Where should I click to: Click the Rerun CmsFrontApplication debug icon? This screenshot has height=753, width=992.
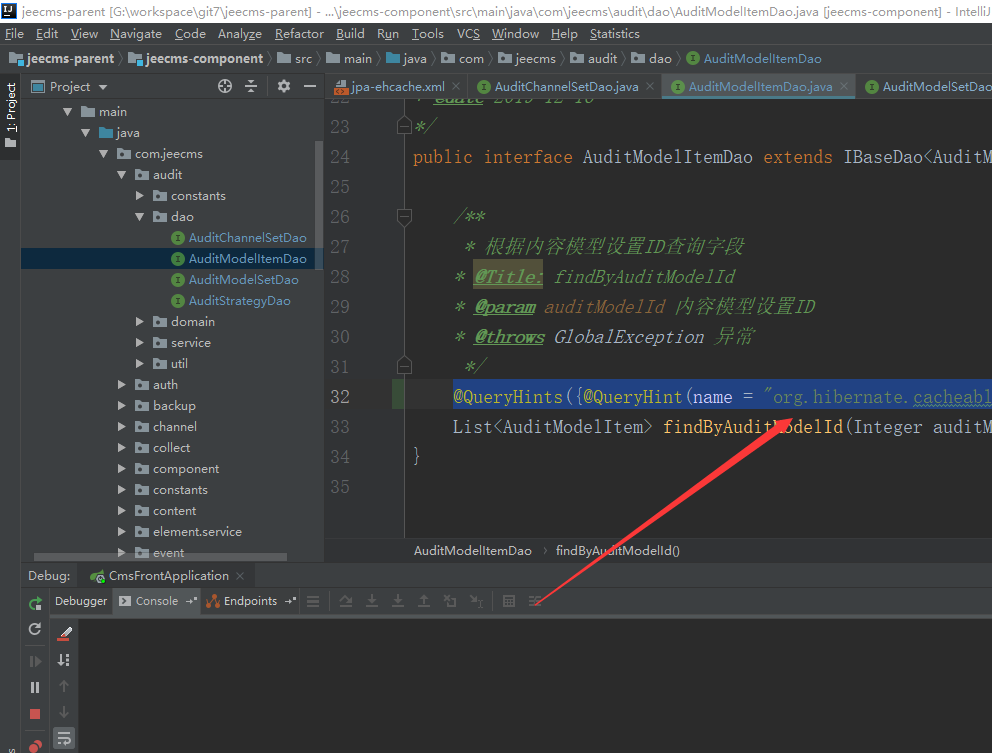pyautogui.click(x=35, y=602)
